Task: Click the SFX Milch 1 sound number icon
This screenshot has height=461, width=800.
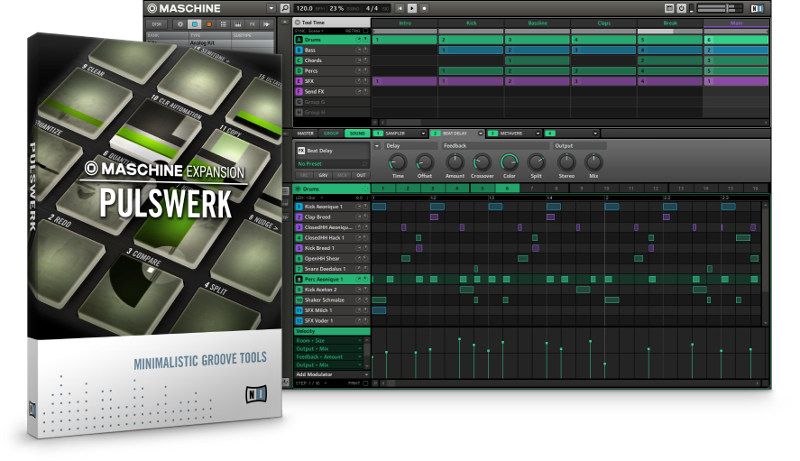Action: 299,310
